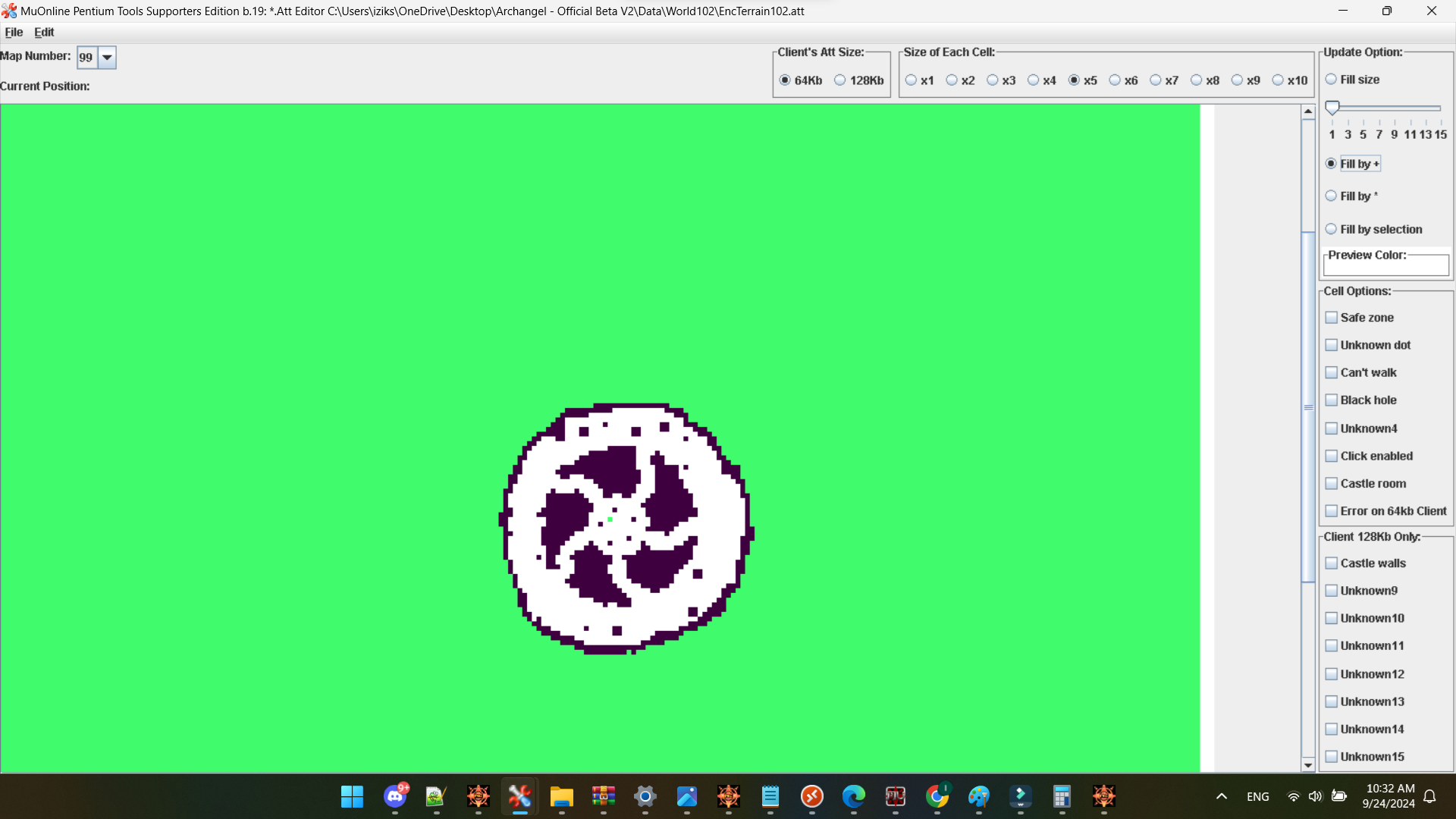
Task: Open Microsoft Edge from the taskbar
Action: [x=854, y=796]
